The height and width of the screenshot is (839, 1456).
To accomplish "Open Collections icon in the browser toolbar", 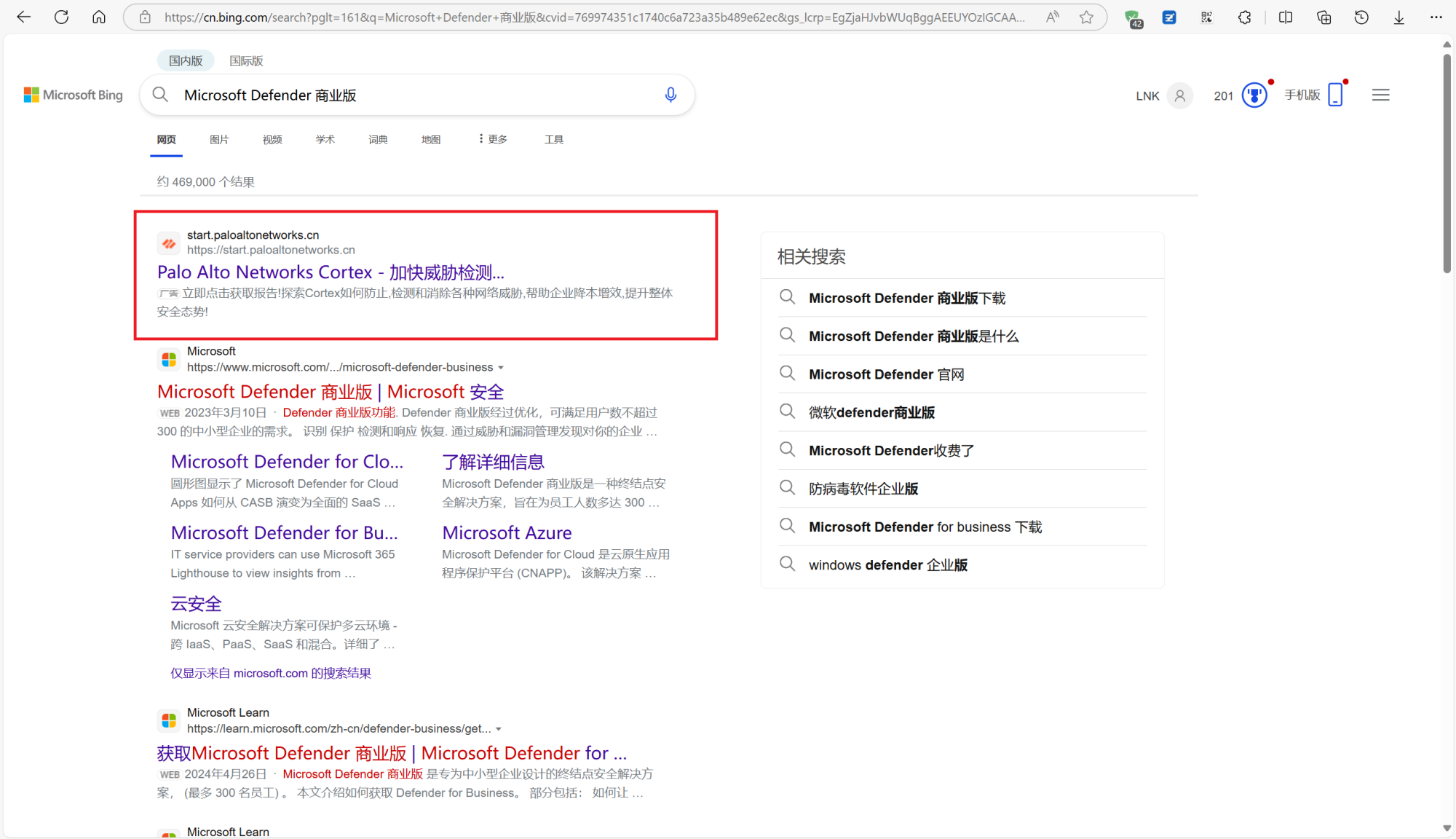I will [x=1324, y=17].
